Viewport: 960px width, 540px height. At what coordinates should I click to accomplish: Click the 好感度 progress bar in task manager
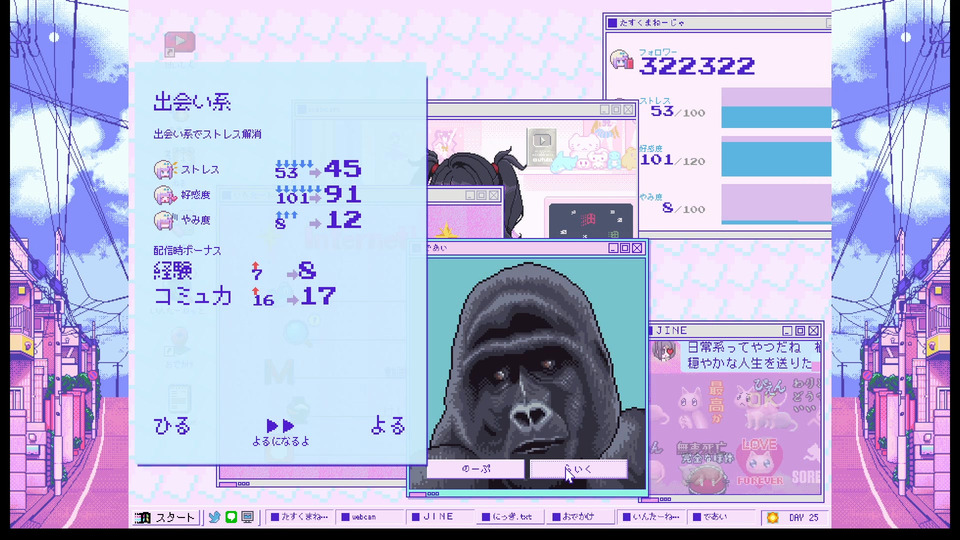[776, 156]
